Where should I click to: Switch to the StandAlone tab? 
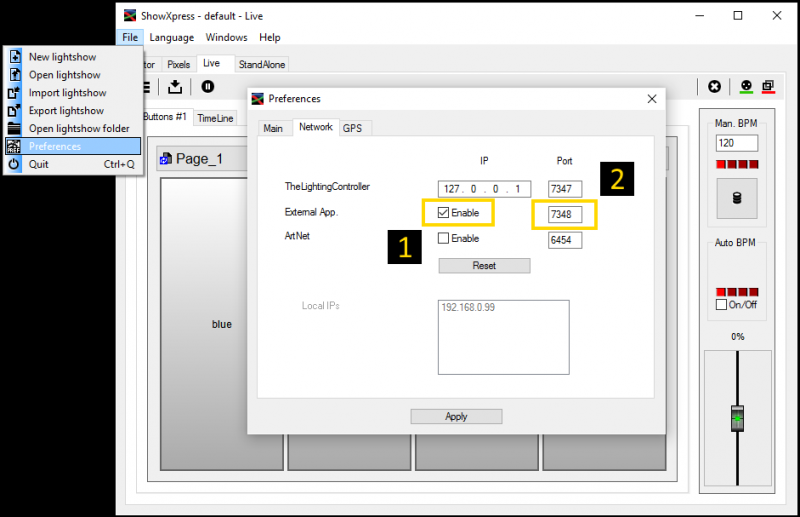[262, 64]
